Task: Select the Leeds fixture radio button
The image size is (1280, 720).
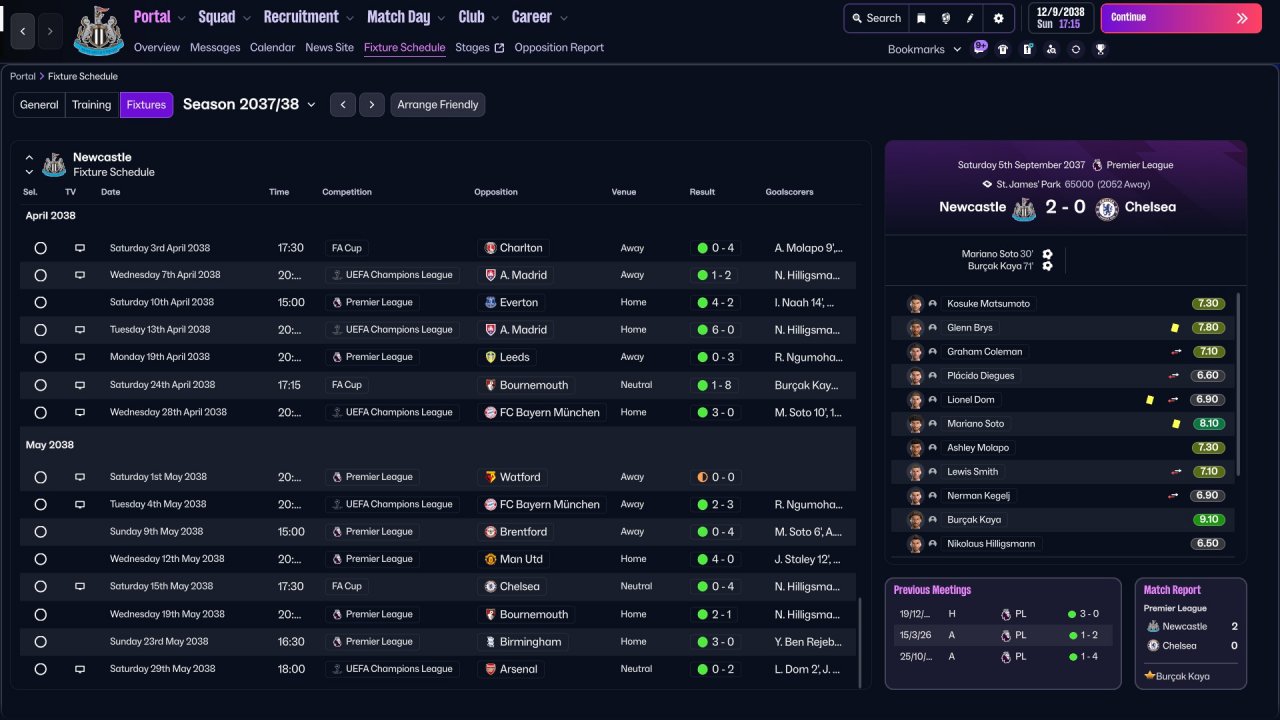Action: pyautogui.click(x=40, y=357)
